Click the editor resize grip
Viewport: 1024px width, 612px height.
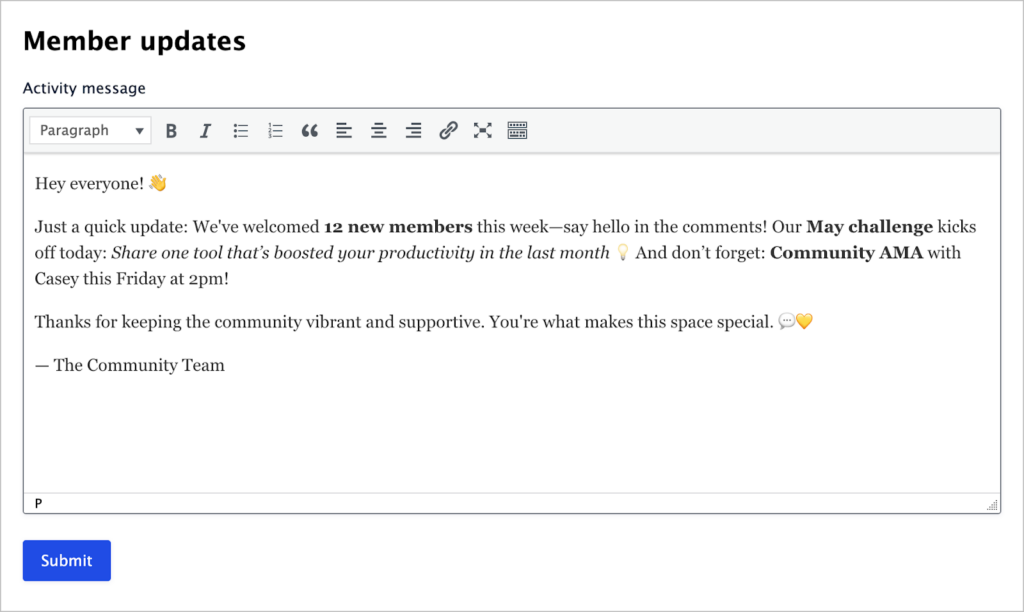(x=992, y=505)
